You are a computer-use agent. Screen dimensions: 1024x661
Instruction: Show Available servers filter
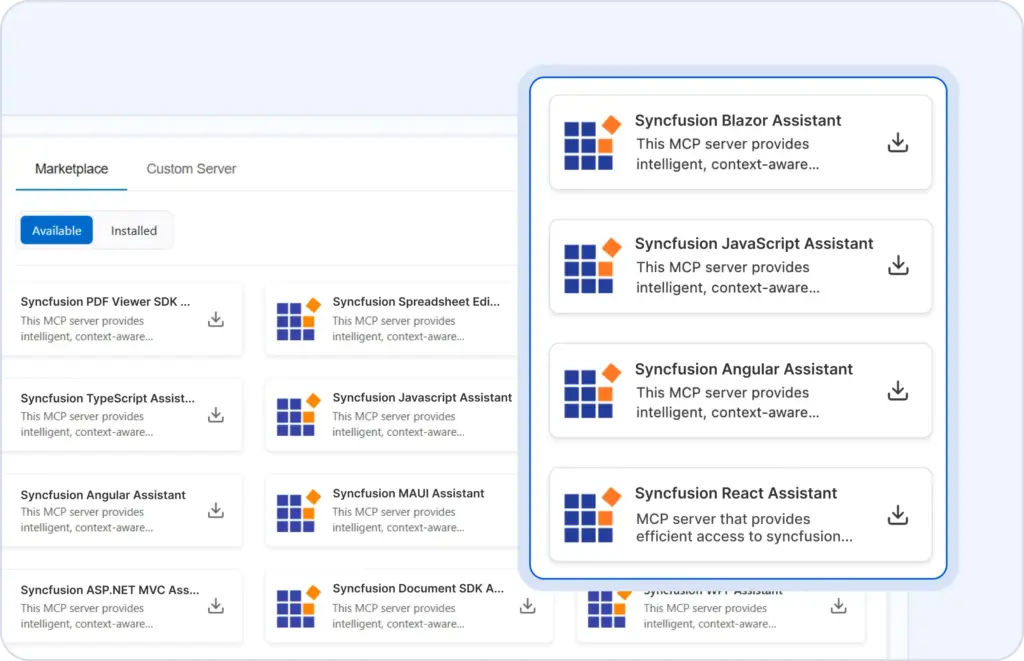[x=57, y=231]
